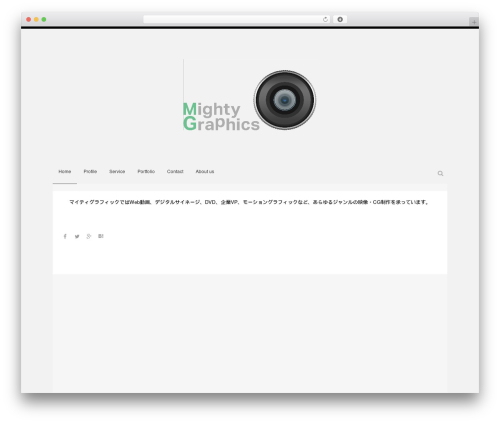Navigate to Portfolio
The image size is (500, 423).
click(146, 171)
